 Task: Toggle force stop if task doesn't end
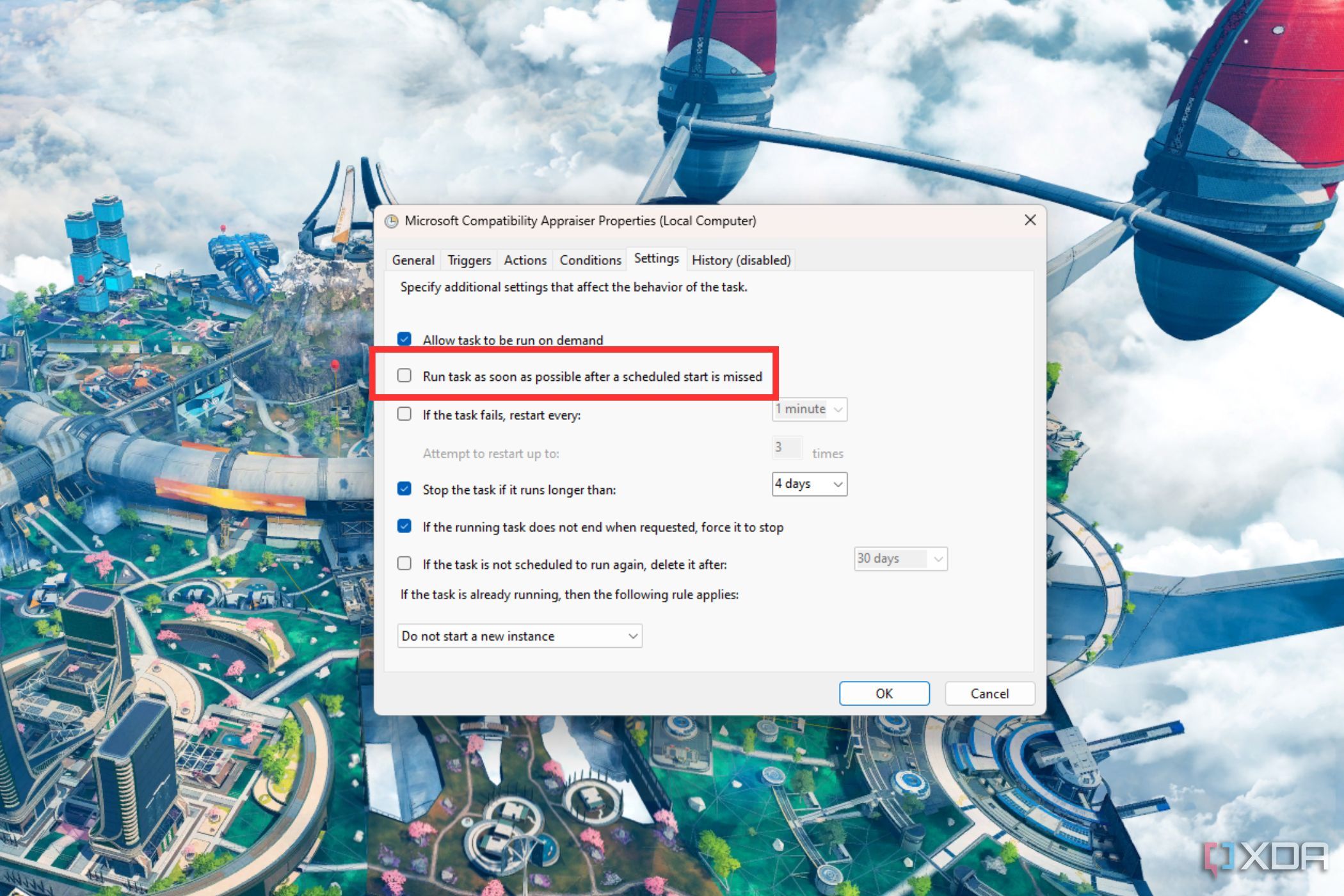[x=405, y=527]
